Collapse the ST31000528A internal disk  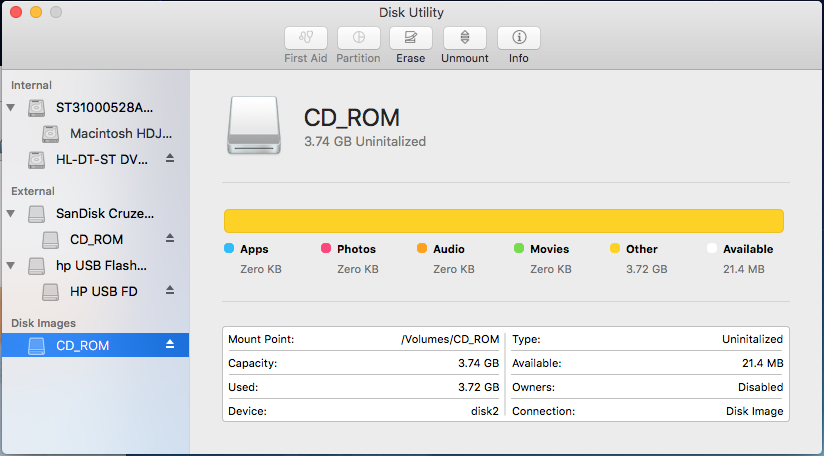click(x=12, y=107)
